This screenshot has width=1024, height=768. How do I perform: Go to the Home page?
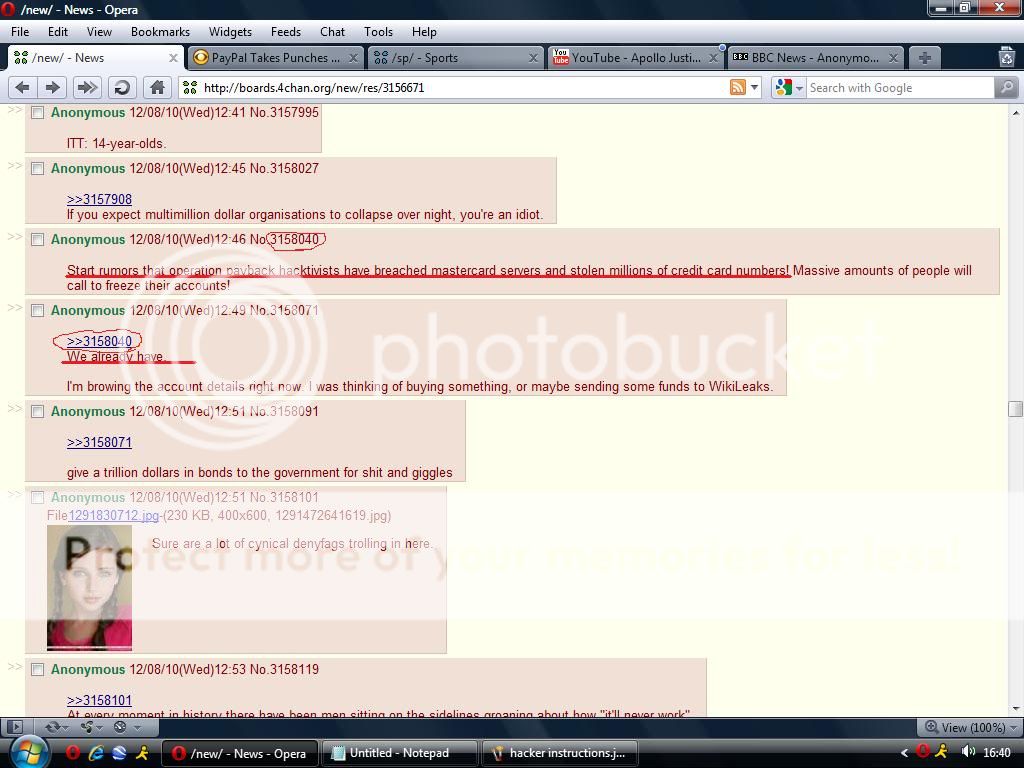157,88
